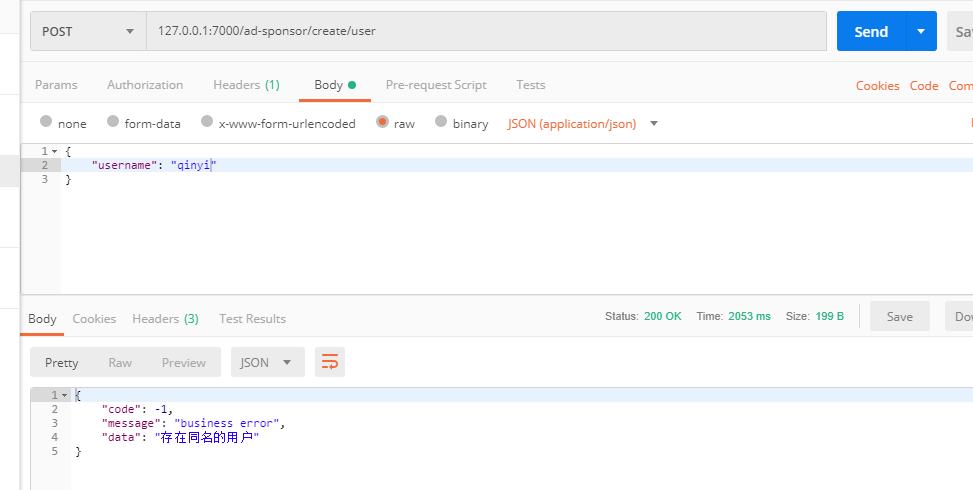The height and width of the screenshot is (490, 973).
Task: Switch to response Body tab
Action: coord(42,319)
